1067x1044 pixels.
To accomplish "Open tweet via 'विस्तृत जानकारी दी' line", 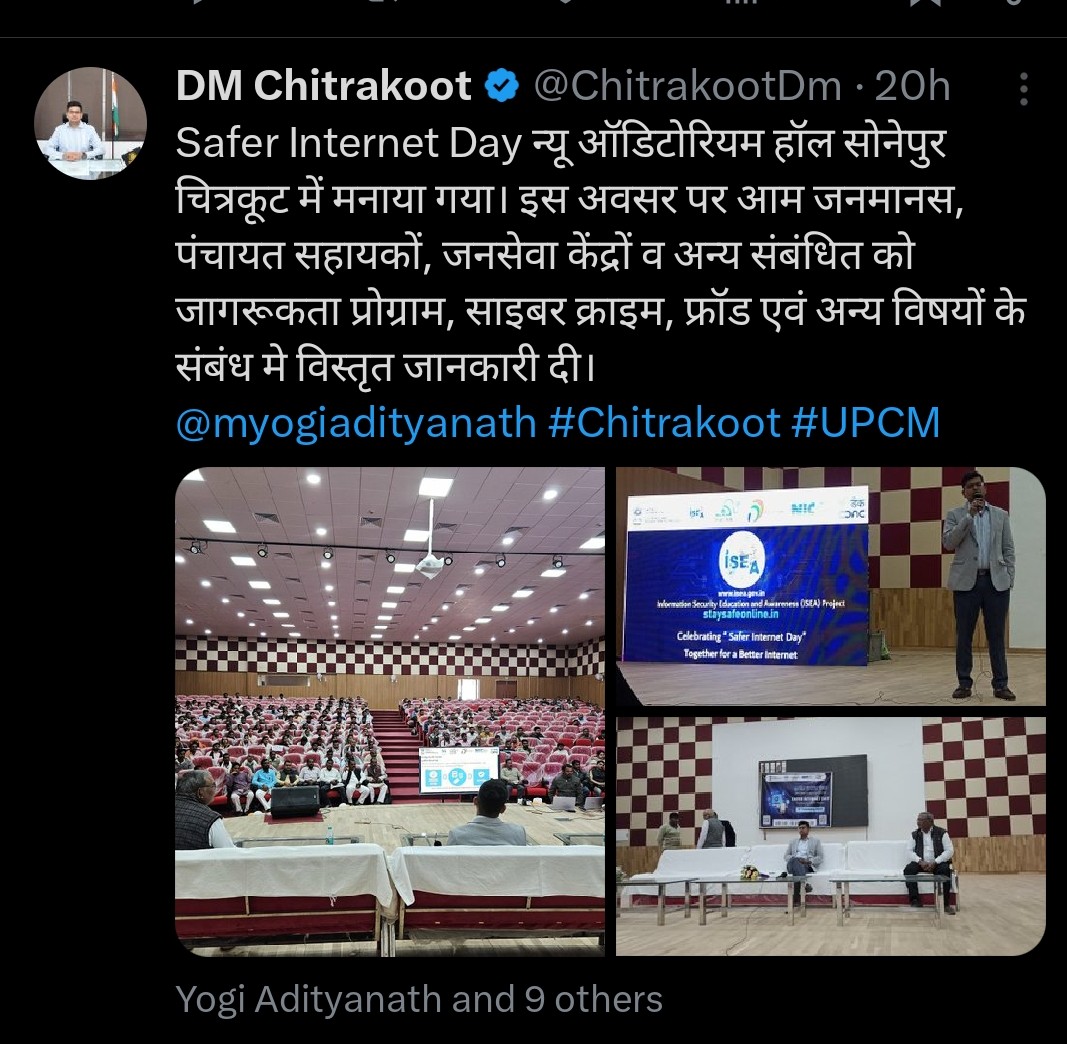I will point(446,367).
